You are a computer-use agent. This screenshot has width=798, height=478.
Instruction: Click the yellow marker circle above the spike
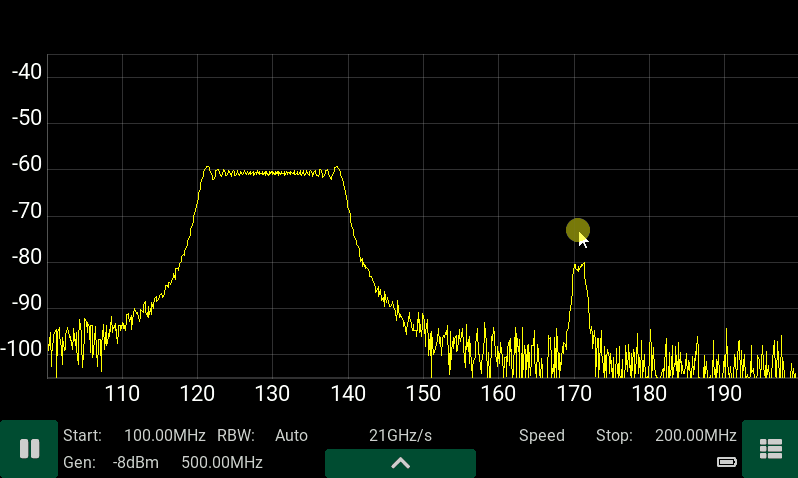pyautogui.click(x=577, y=231)
